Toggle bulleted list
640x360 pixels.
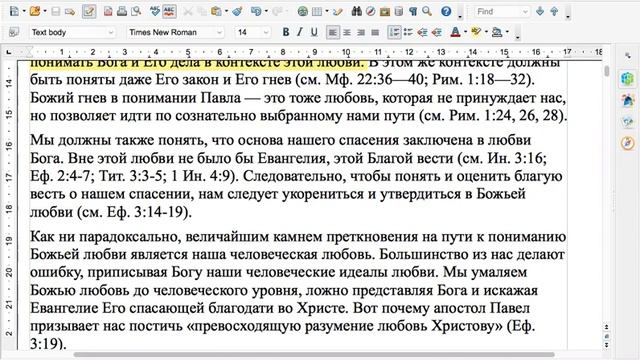coord(408,32)
